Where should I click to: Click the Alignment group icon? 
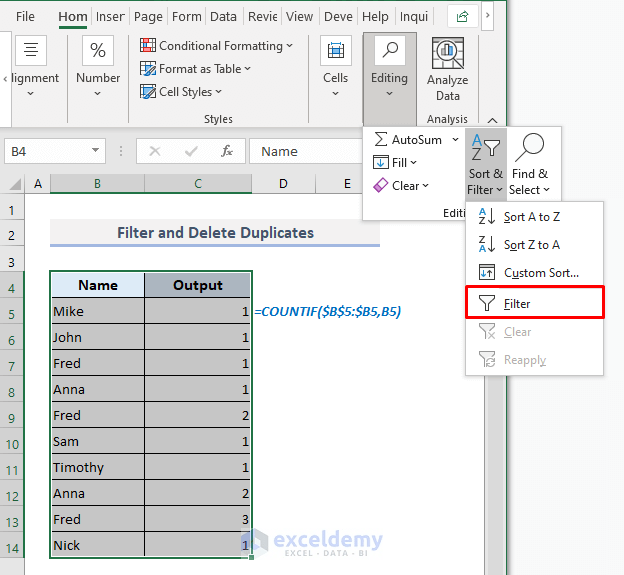(x=31, y=50)
